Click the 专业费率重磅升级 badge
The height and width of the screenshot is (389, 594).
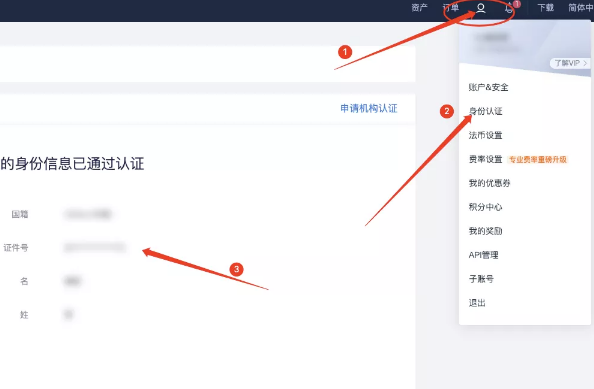tap(538, 159)
